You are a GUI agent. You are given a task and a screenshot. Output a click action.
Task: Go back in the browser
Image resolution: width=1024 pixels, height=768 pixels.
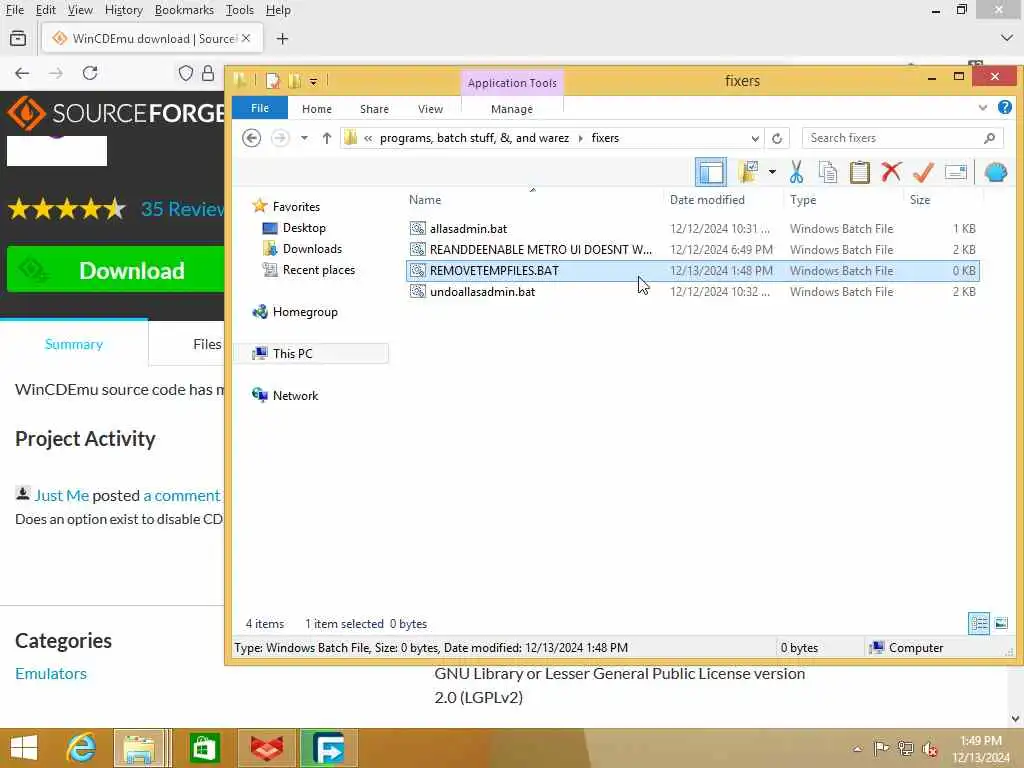(22, 73)
